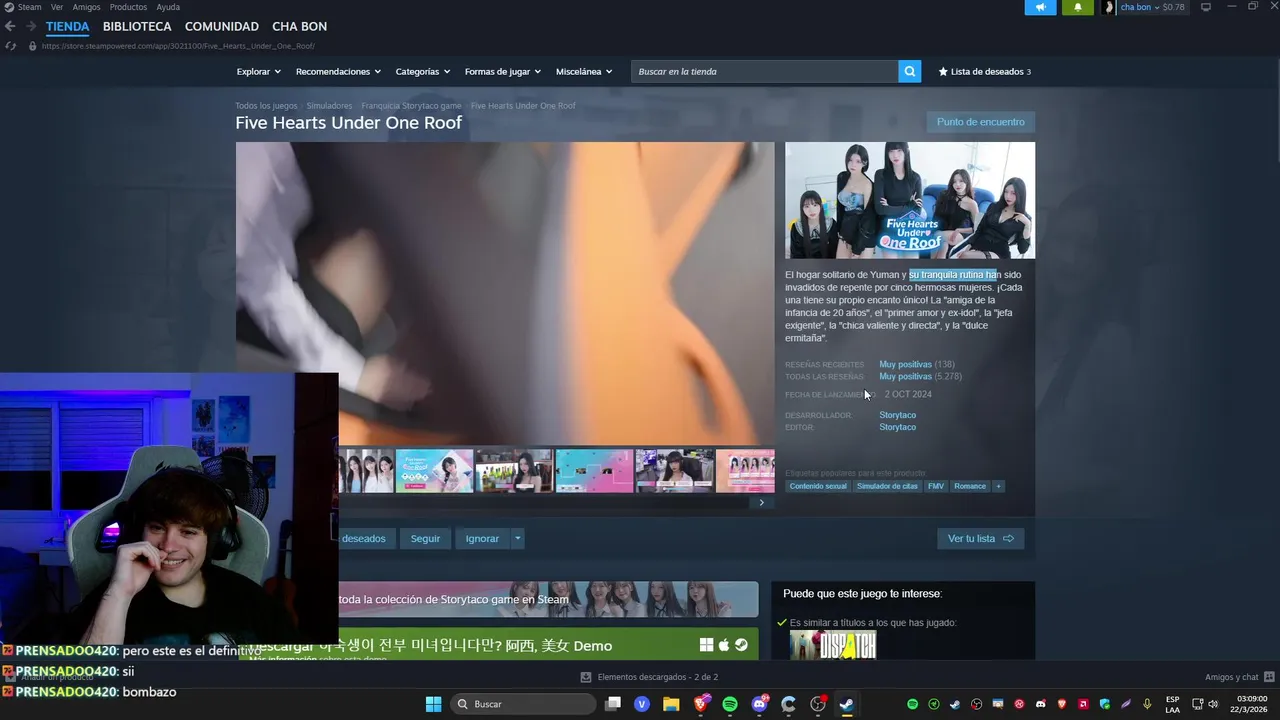
Task: Open Amigos y chat panel
Action: click(1238, 677)
